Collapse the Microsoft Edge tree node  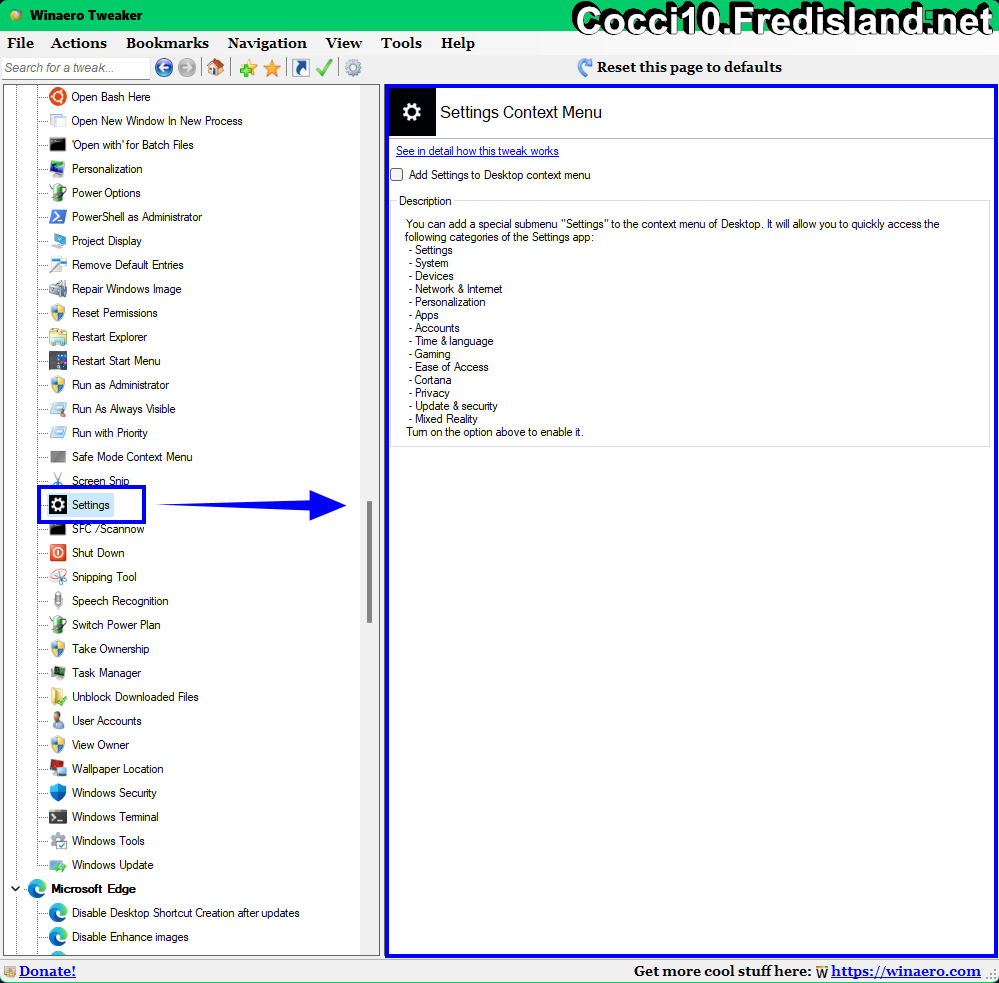coord(15,888)
